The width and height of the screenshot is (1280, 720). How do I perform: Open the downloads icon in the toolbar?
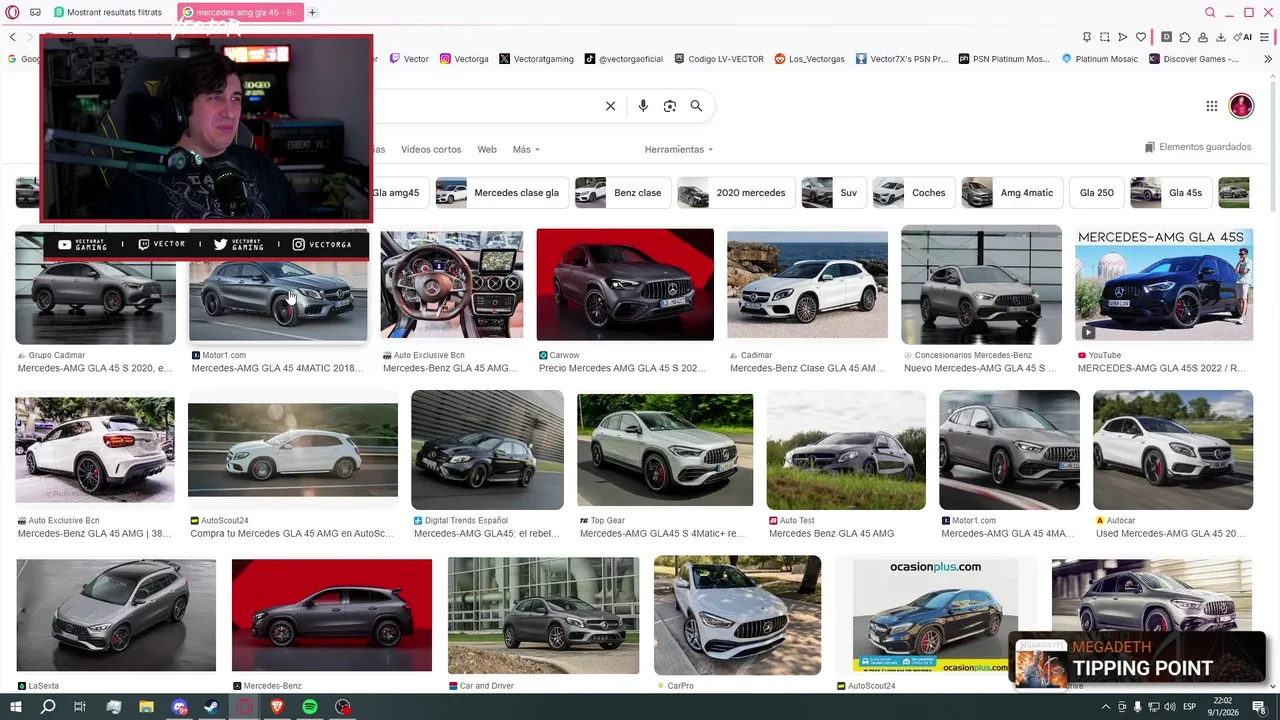1221,37
